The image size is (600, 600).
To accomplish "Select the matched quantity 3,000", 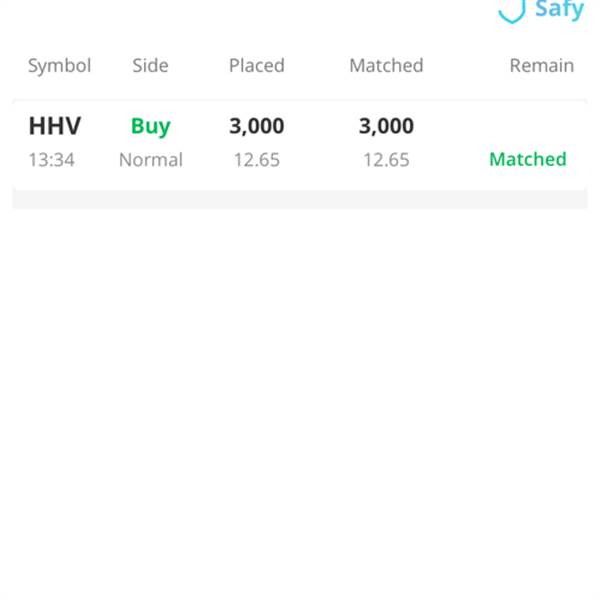I will click(x=386, y=126).
